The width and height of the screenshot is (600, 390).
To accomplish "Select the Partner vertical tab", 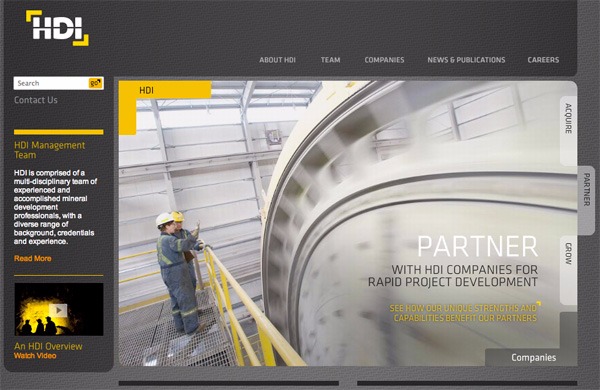I will tap(586, 189).
